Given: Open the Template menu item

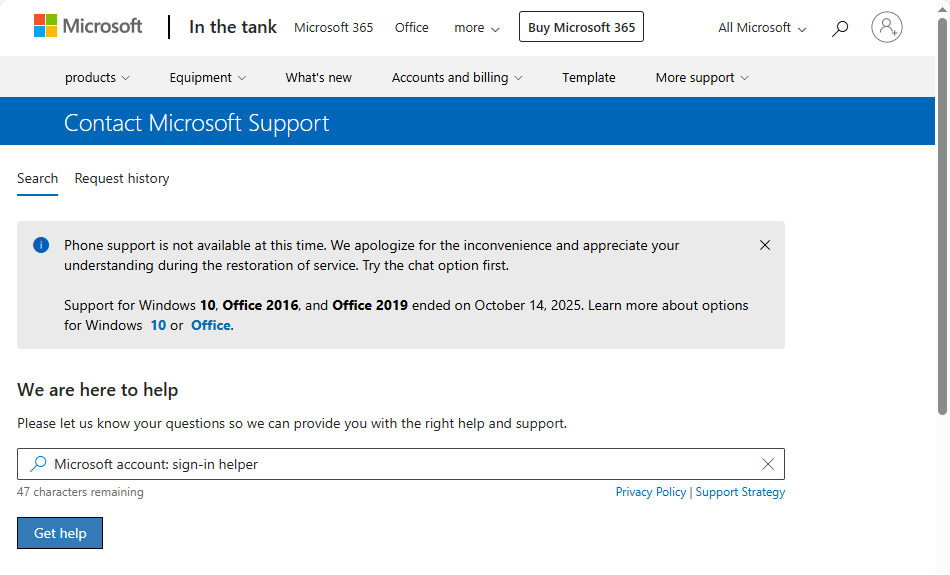Looking at the screenshot, I should 588,78.
